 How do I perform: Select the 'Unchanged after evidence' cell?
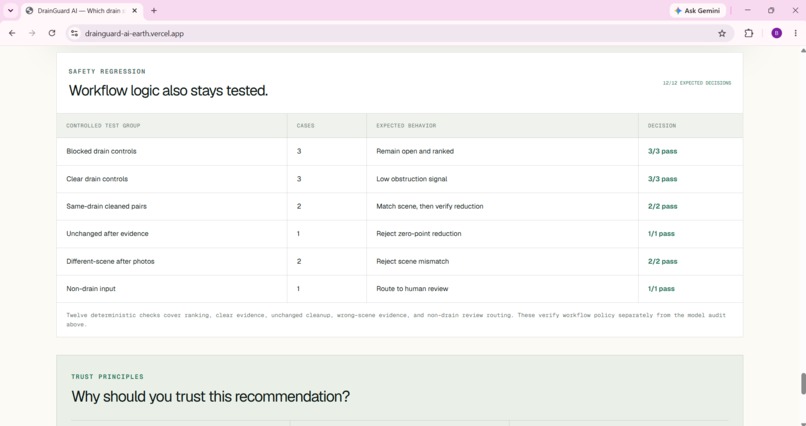click(x=107, y=233)
